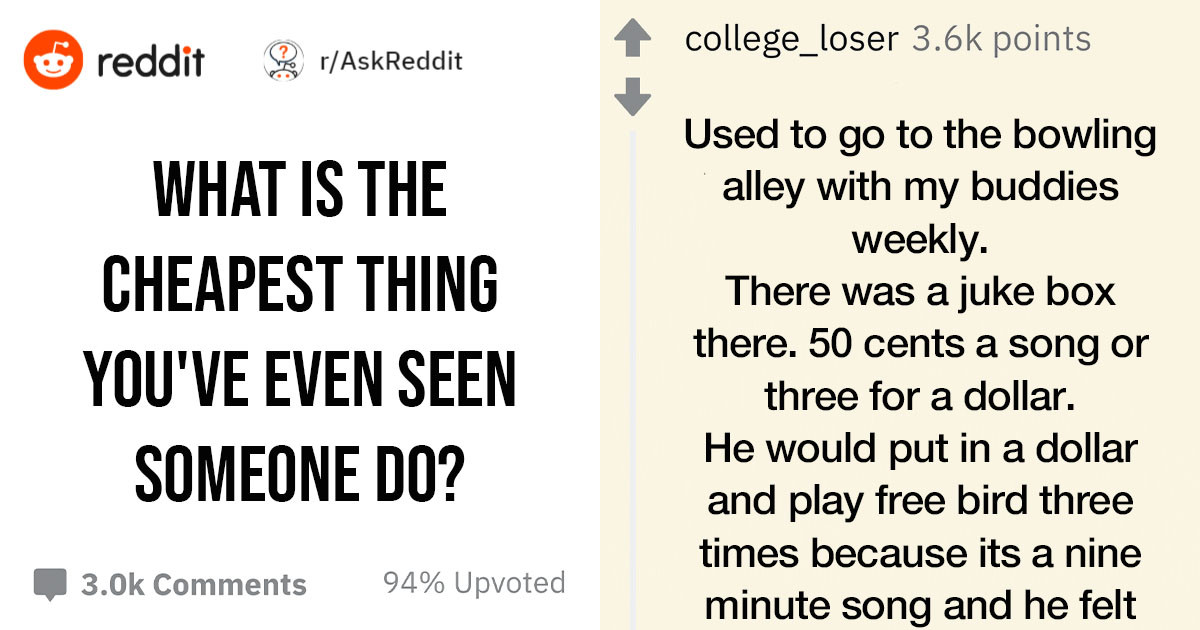Click the "Used to go to the bowling" line
1200x630 pixels.
pos(920,136)
